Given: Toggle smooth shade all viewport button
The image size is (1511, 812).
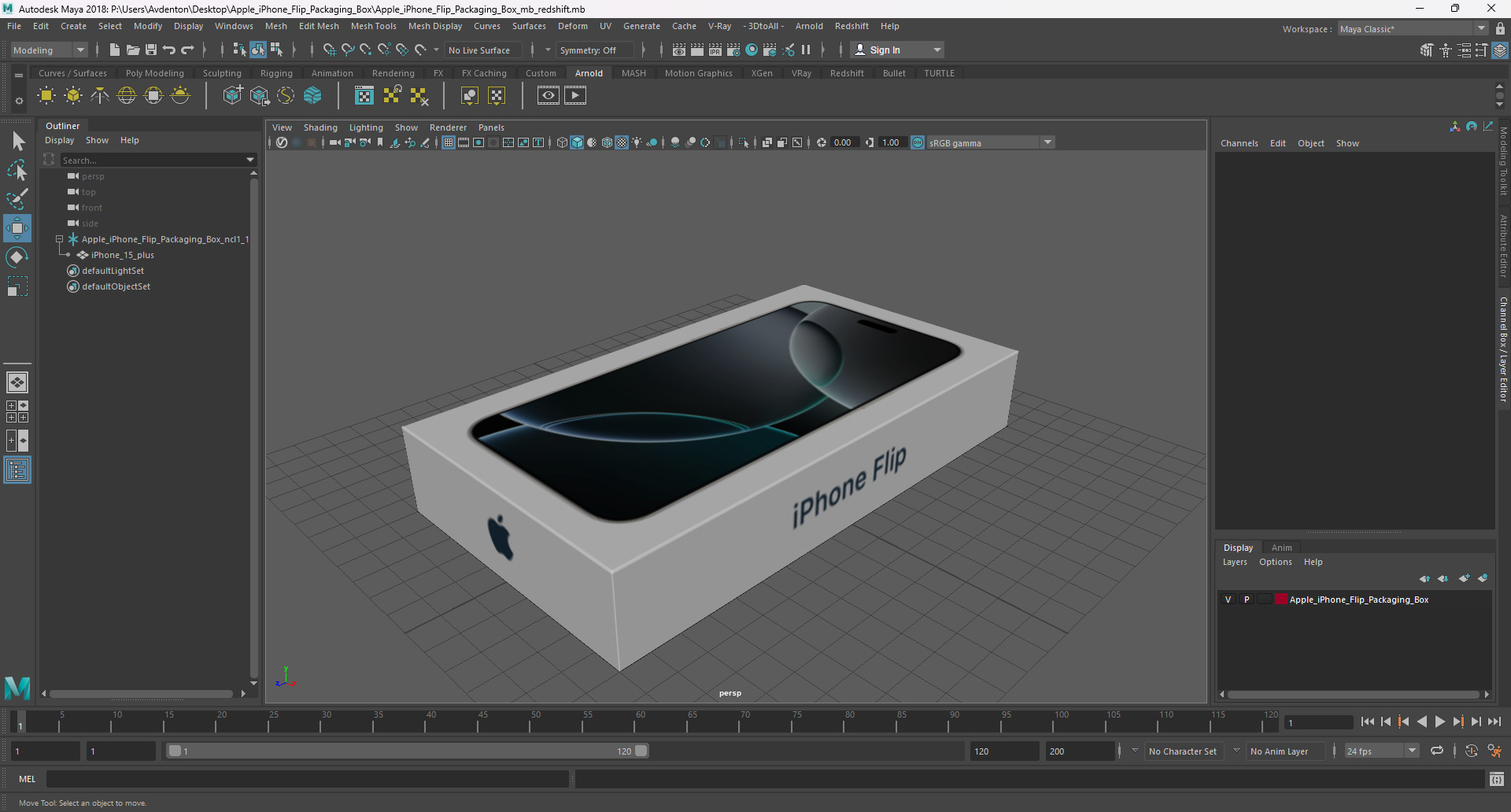Looking at the screenshot, I should pyautogui.click(x=577, y=142).
